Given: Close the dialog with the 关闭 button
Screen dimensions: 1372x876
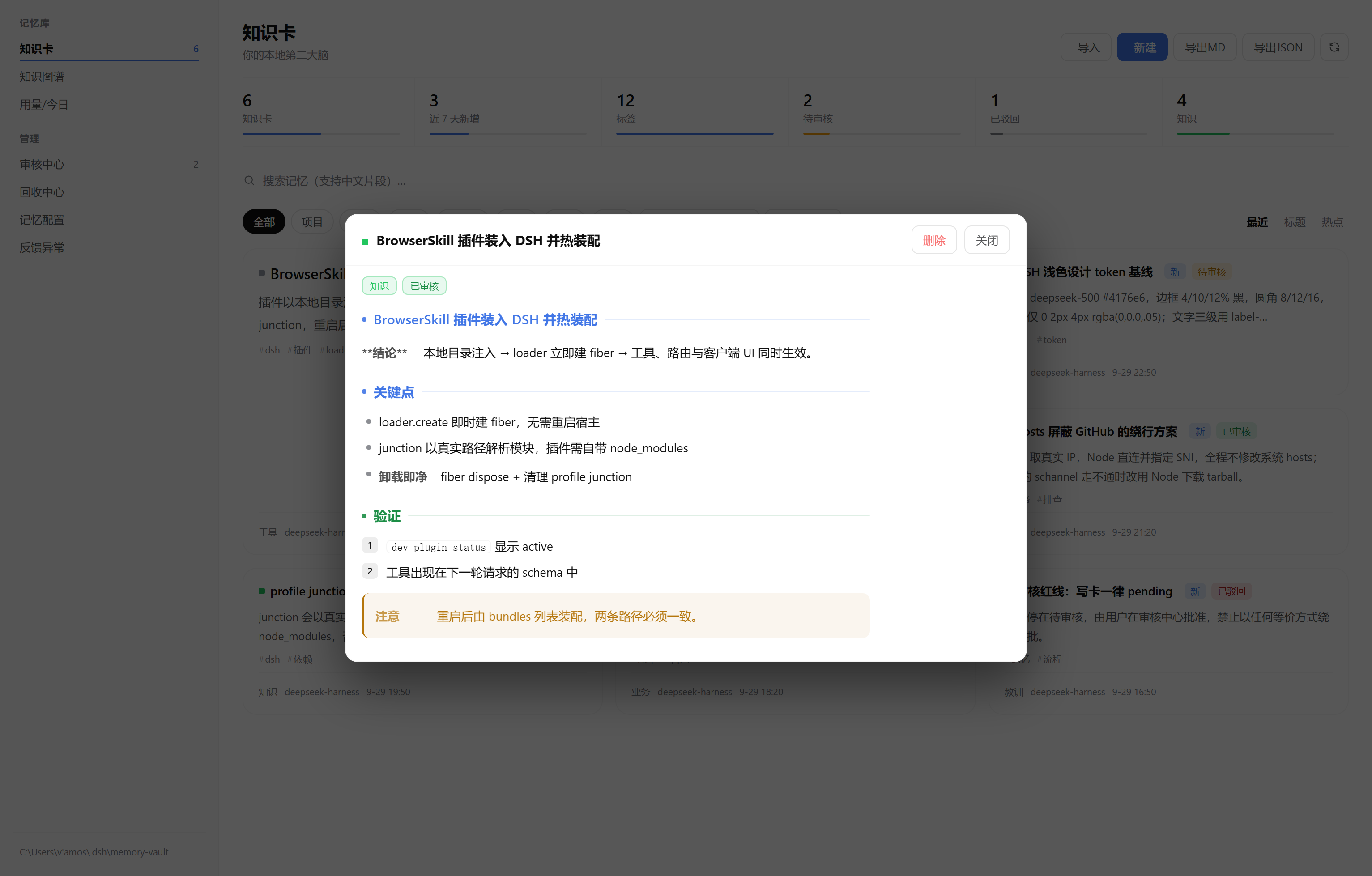Looking at the screenshot, I should coord(986,240).
